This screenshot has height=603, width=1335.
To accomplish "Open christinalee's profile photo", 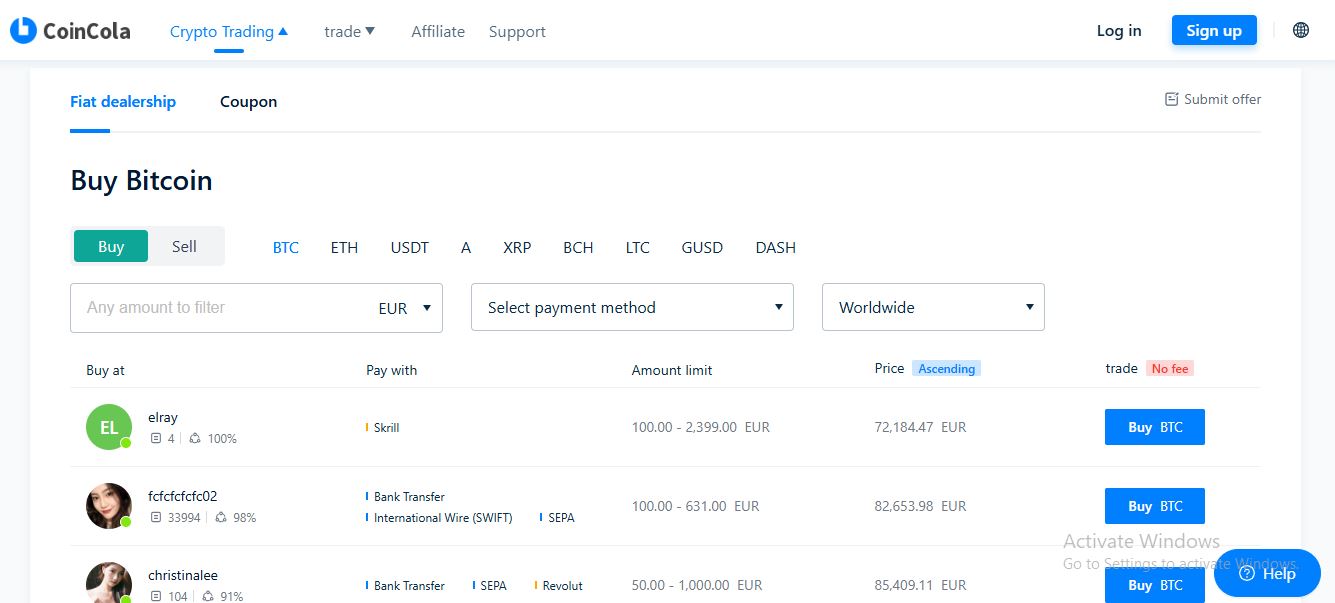I will (109, 583).
